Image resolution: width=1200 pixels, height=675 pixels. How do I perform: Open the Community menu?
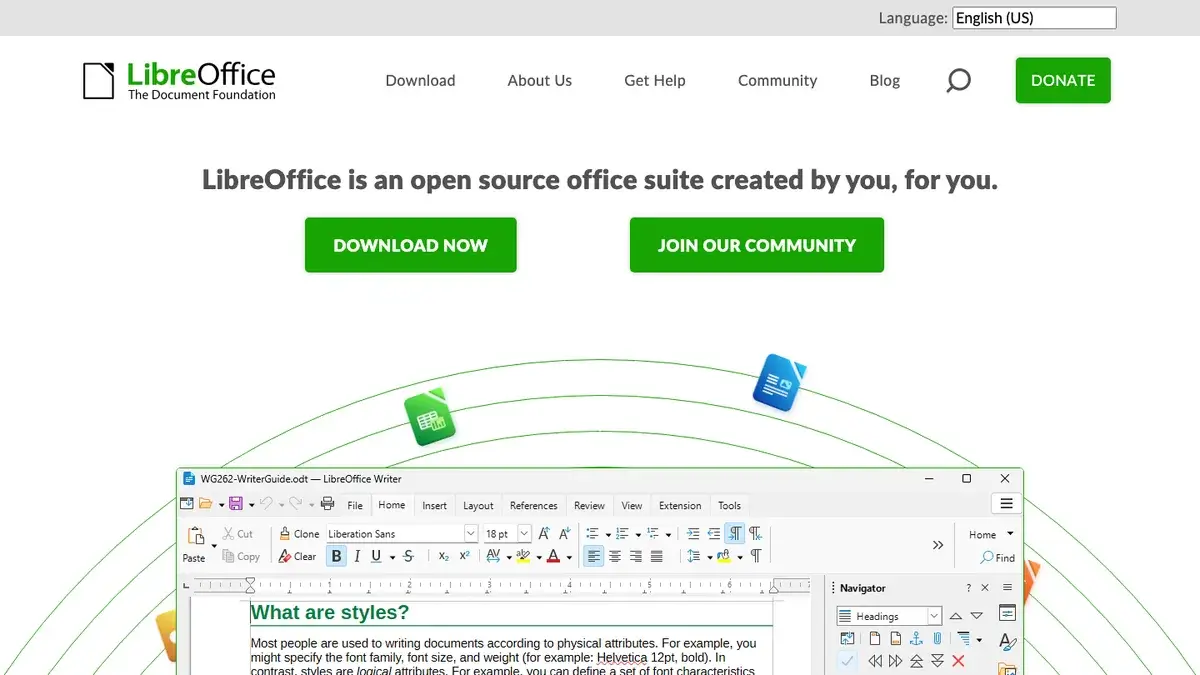pyautogui.click(x=777, y=80)
